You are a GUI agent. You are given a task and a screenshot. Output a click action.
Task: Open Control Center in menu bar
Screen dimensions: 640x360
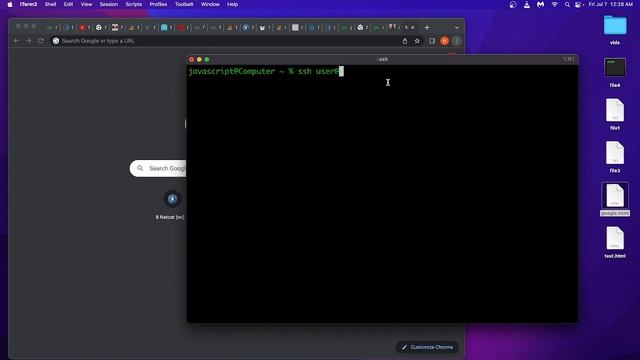click(x=579, y=4)
